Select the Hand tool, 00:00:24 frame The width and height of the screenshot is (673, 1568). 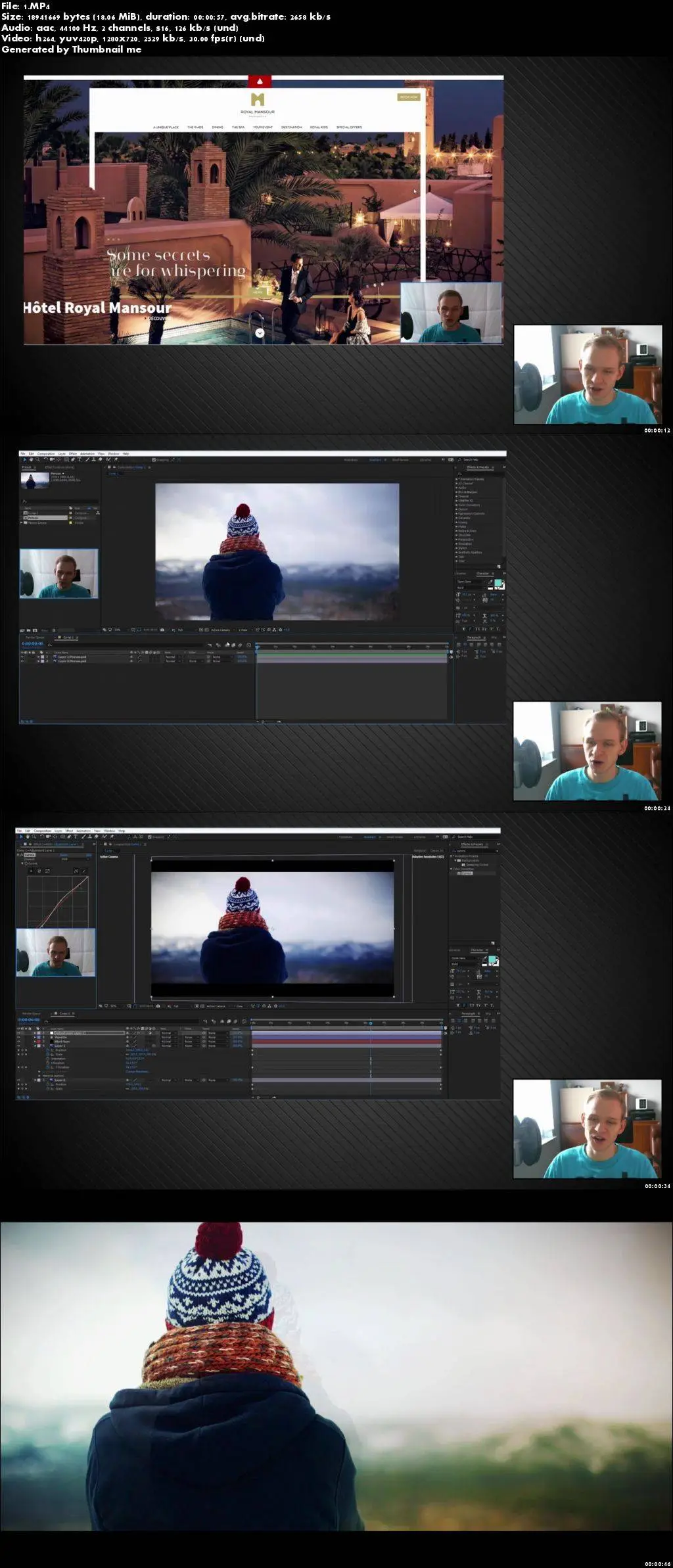(x=31, y=459)
